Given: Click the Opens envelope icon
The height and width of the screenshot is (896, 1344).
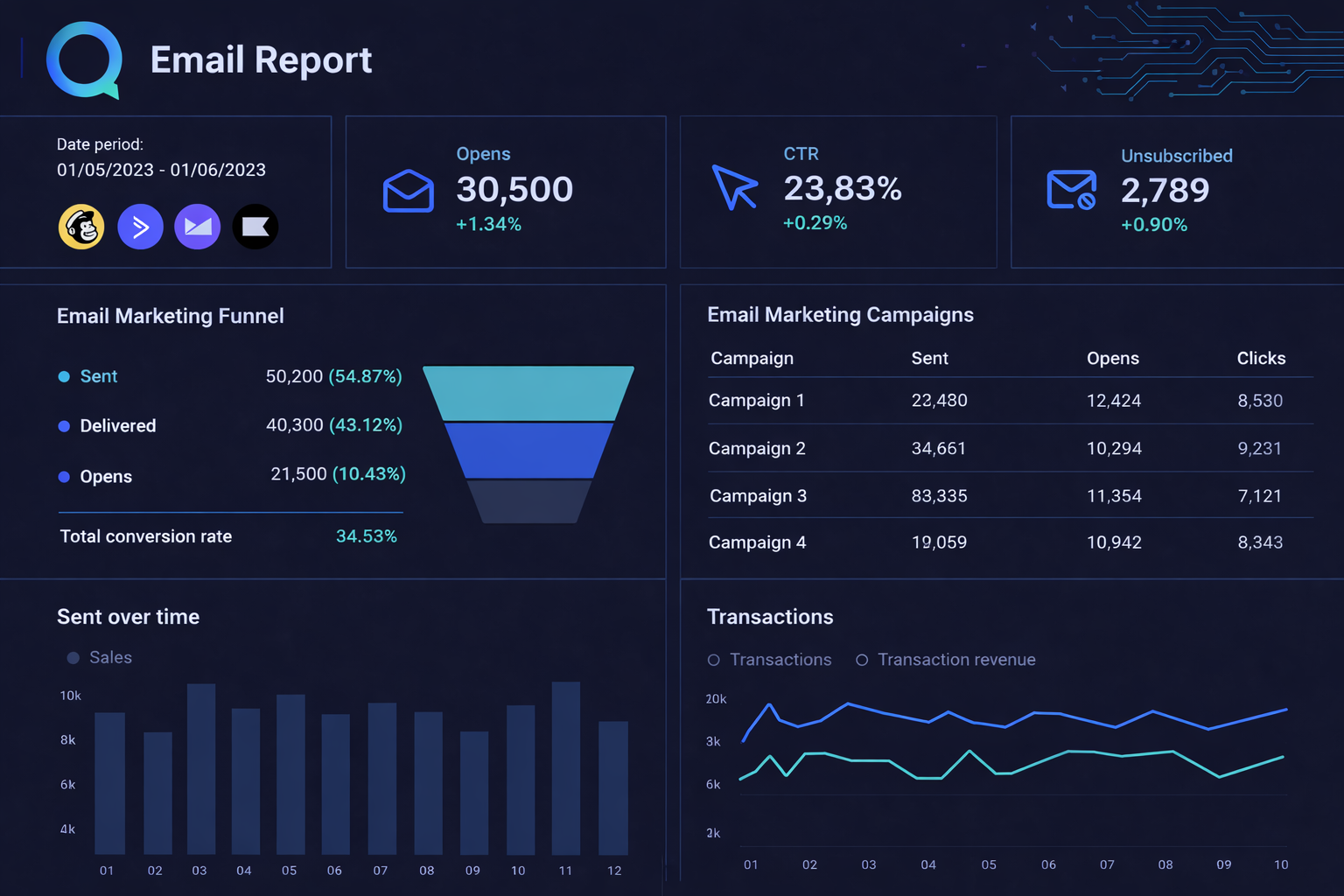Looking at the screenshot, I should coord(408,191).
